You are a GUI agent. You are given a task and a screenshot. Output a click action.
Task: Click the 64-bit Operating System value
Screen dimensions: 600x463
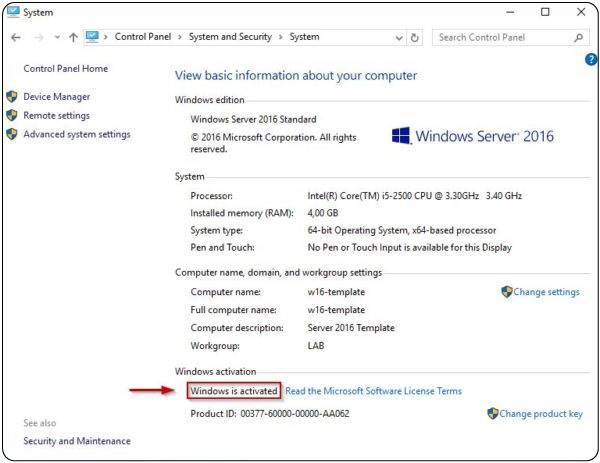[x=402, y=230]
